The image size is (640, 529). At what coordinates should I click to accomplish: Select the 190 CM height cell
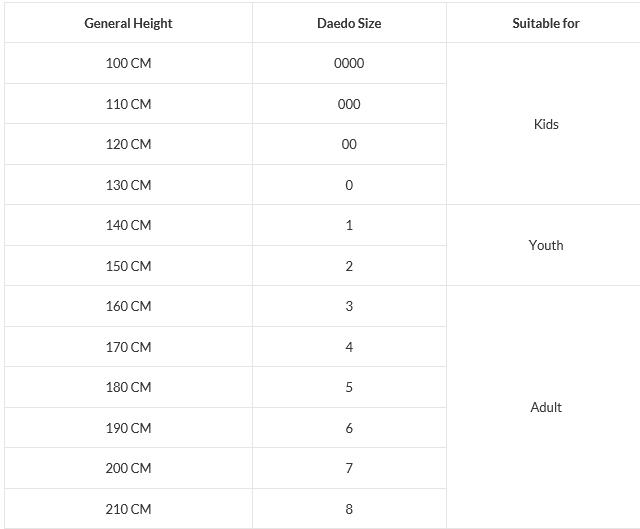coord(129,428)
